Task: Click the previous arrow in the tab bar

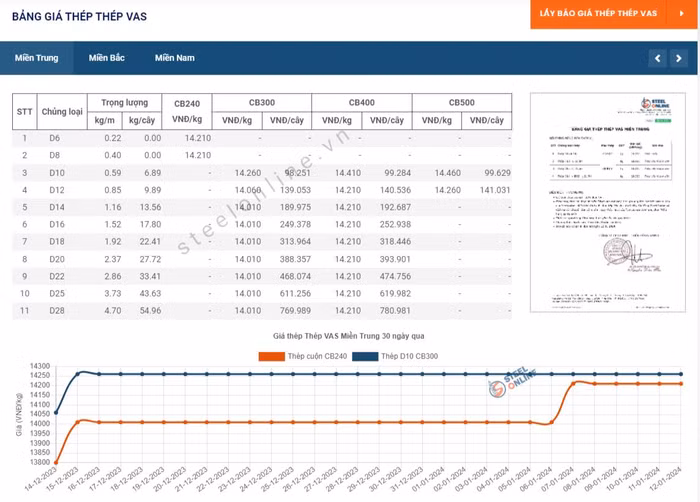Action: [657, 59]
